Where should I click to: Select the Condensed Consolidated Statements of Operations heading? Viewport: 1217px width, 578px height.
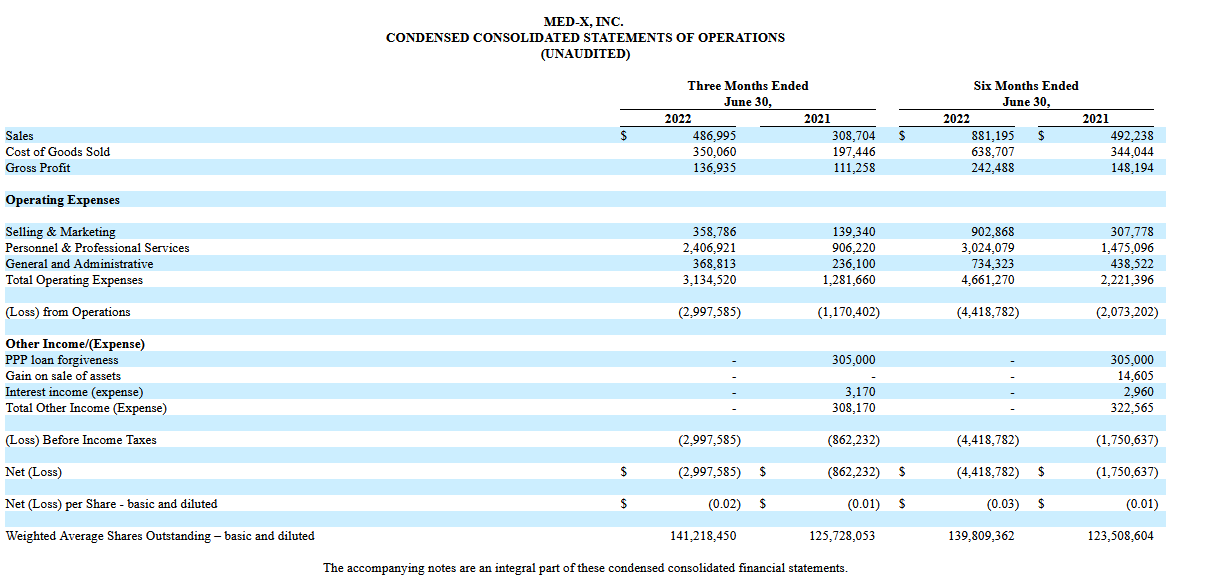click(x=585, y=38)
